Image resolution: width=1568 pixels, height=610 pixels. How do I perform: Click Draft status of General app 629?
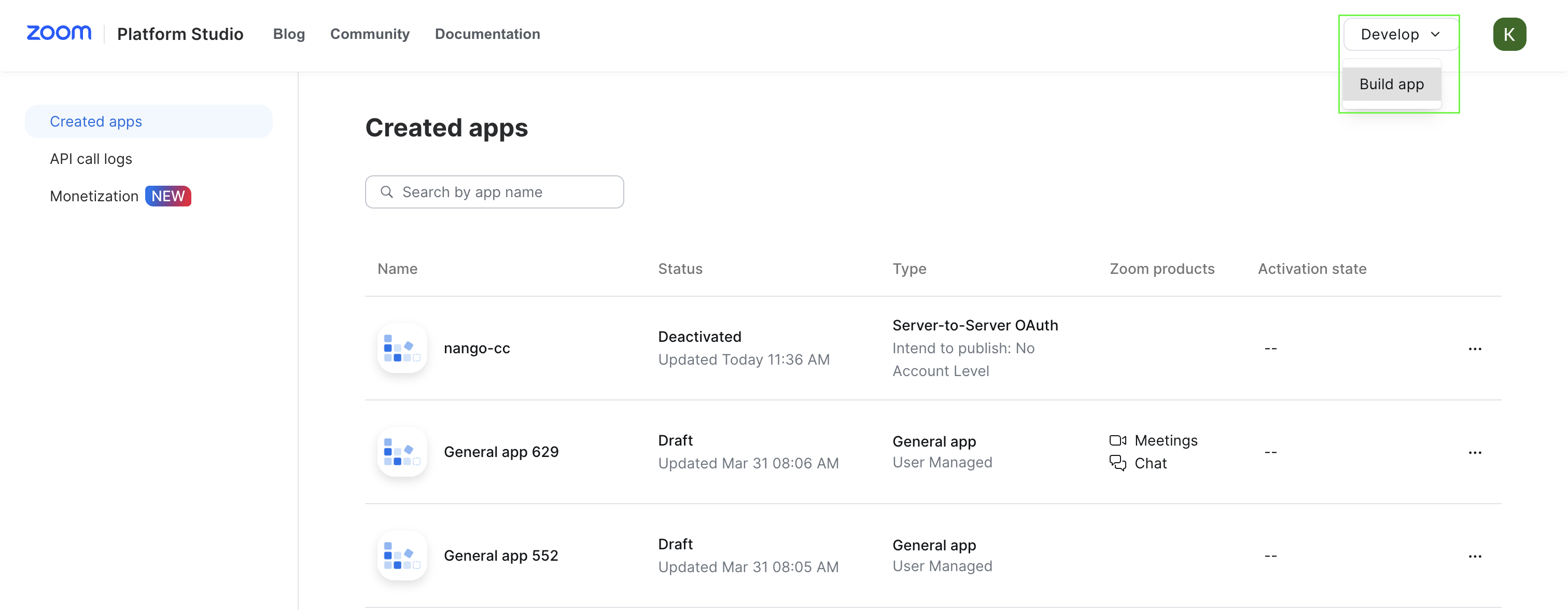point(675,440)
